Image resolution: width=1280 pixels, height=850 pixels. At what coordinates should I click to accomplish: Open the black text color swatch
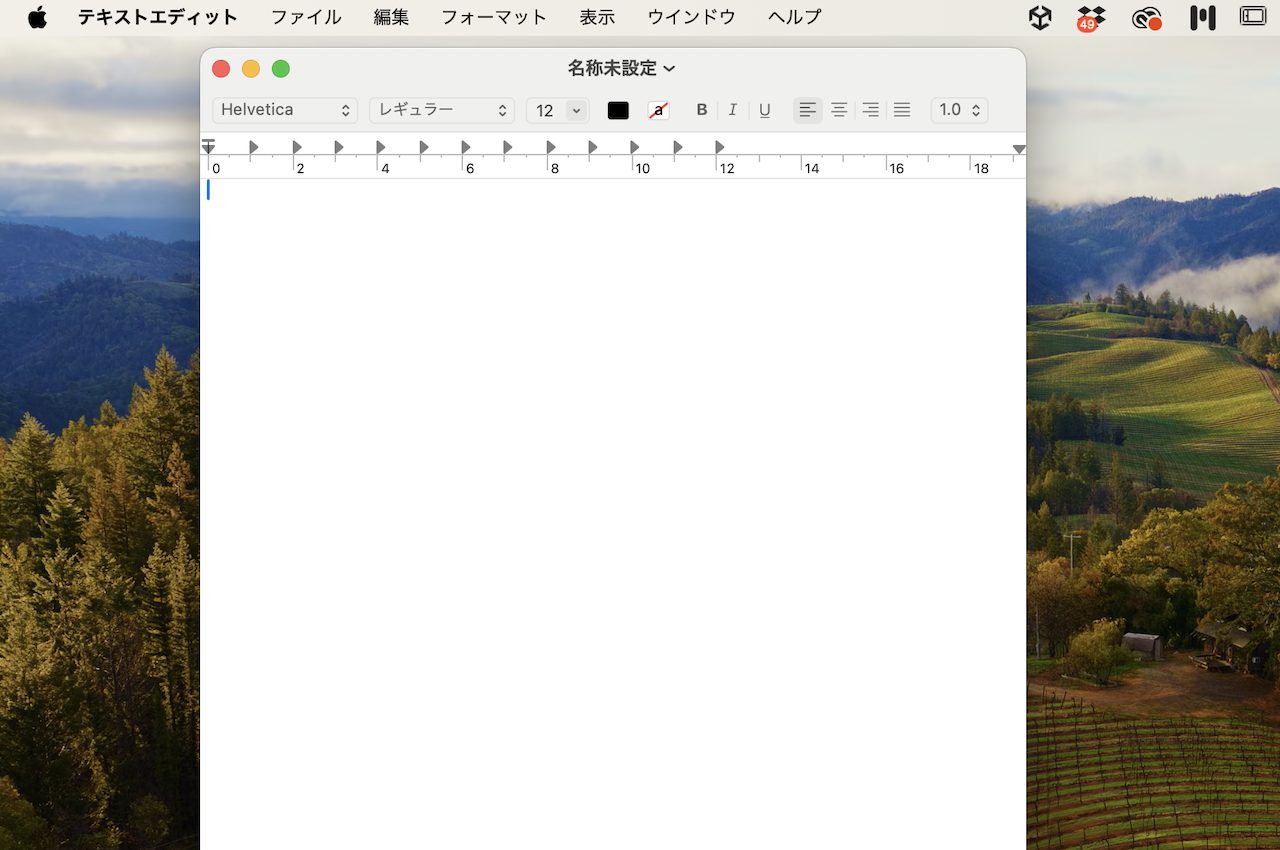pos(618,110)
